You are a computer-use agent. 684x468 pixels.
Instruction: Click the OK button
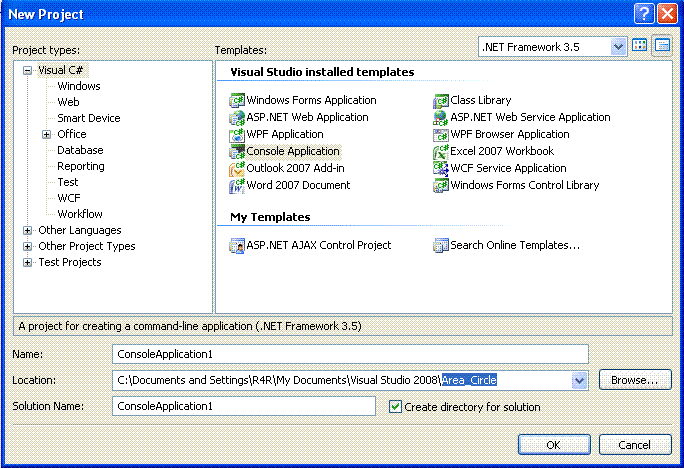coord(554,445)
